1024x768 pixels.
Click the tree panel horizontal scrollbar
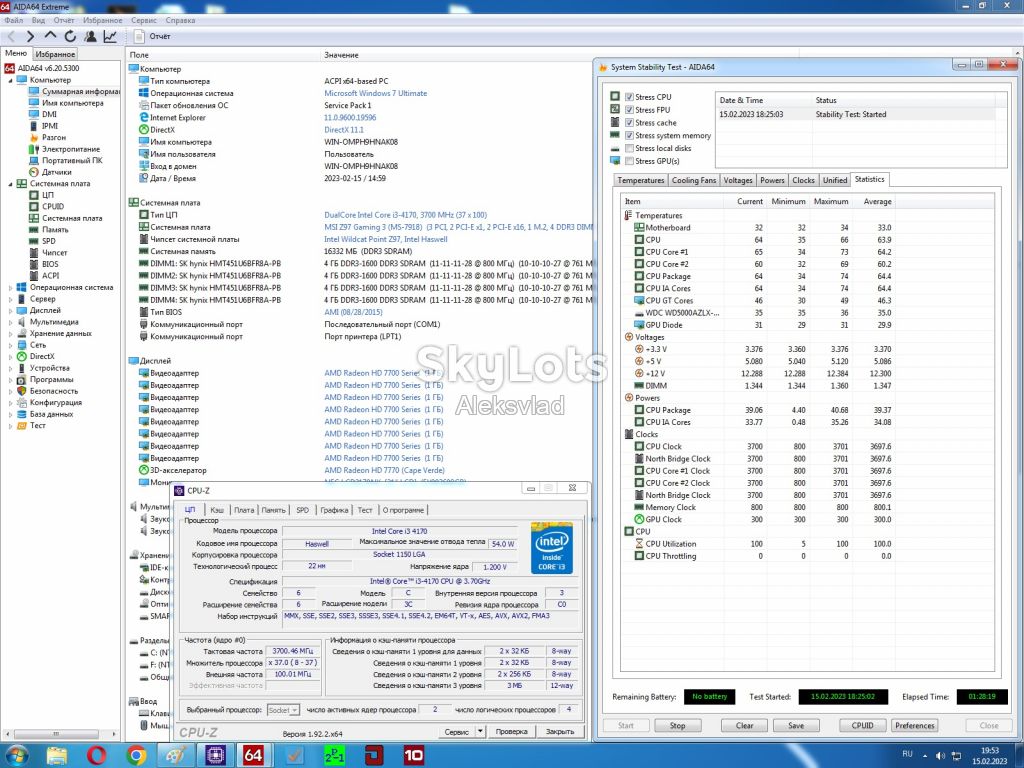click(x=56, y=734)
